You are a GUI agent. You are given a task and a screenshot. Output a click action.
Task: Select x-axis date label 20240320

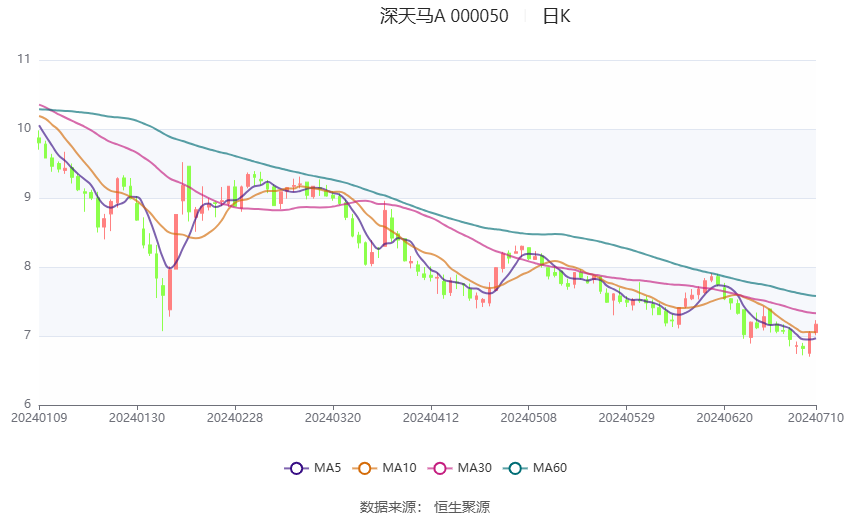333,418
